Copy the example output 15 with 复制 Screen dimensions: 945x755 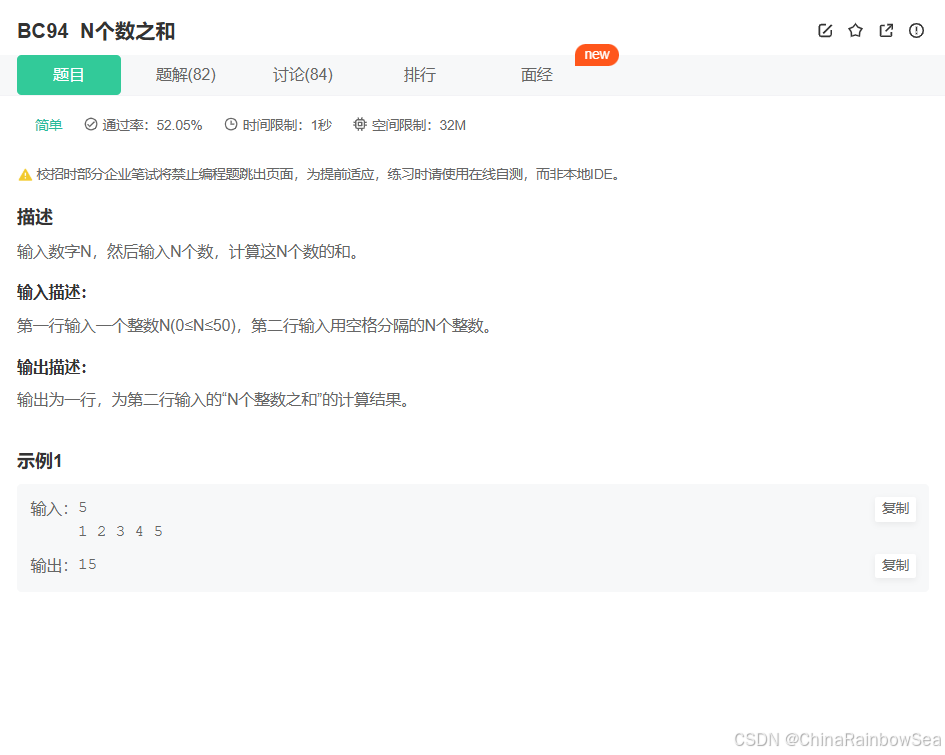895,565
